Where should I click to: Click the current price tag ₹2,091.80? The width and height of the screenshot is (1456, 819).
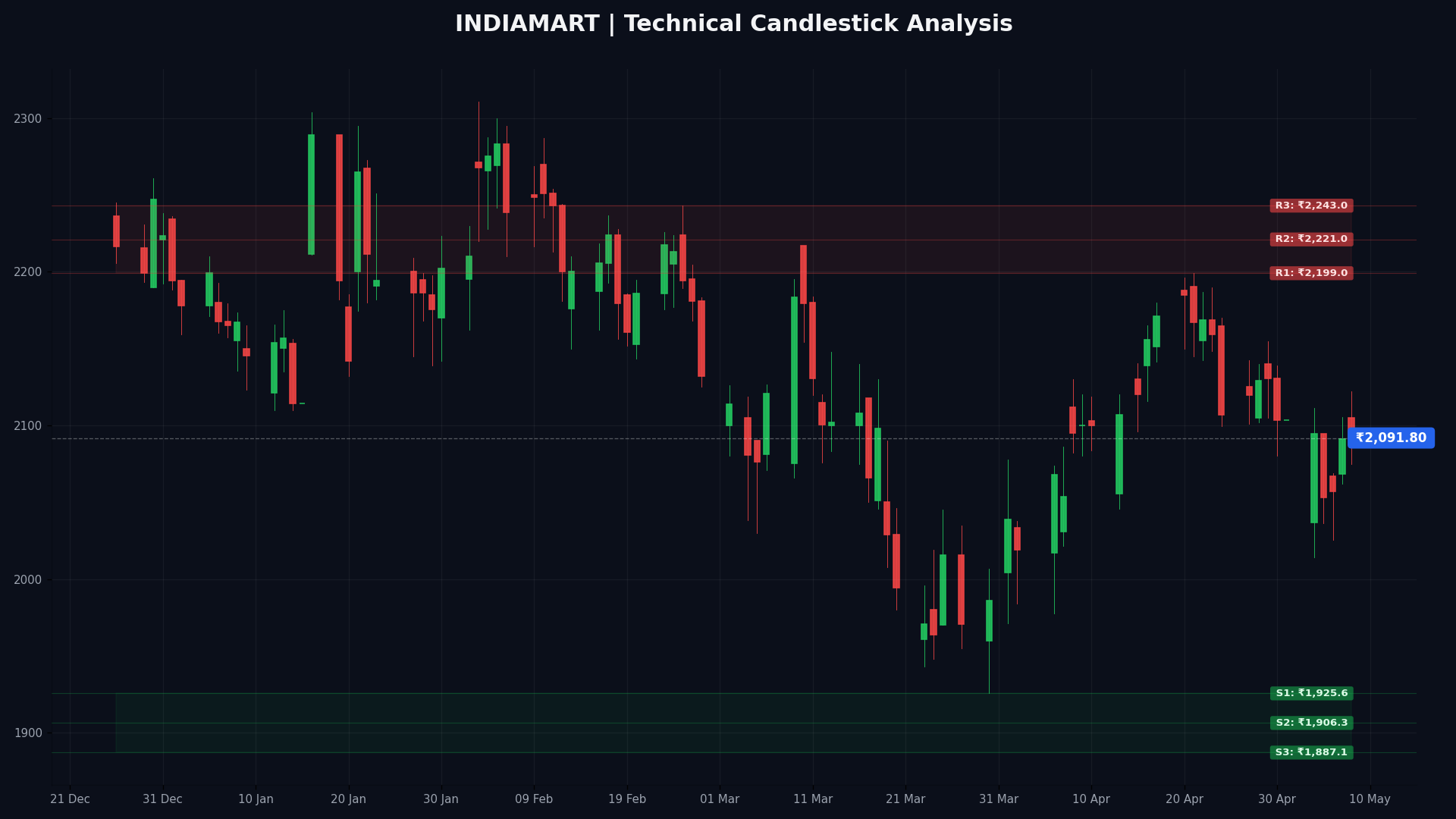[x=1391, y=438]
